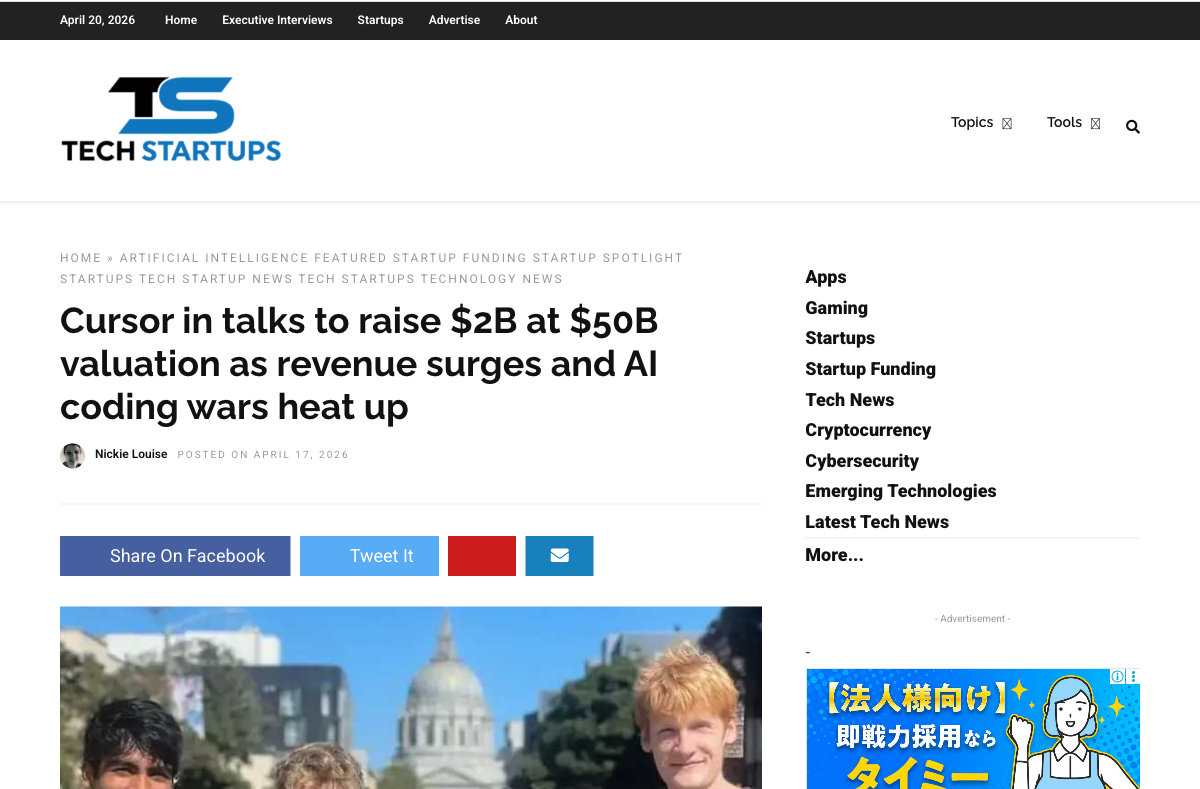
Task: Open the site search magnifier icon
Action: click(x=1132, y=127)
